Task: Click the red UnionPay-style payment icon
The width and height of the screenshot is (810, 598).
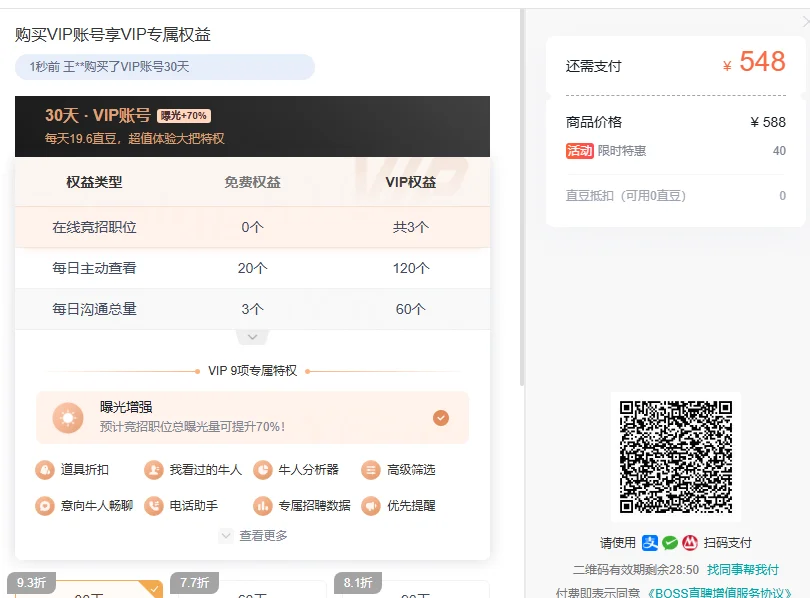Action: (690, 543)
